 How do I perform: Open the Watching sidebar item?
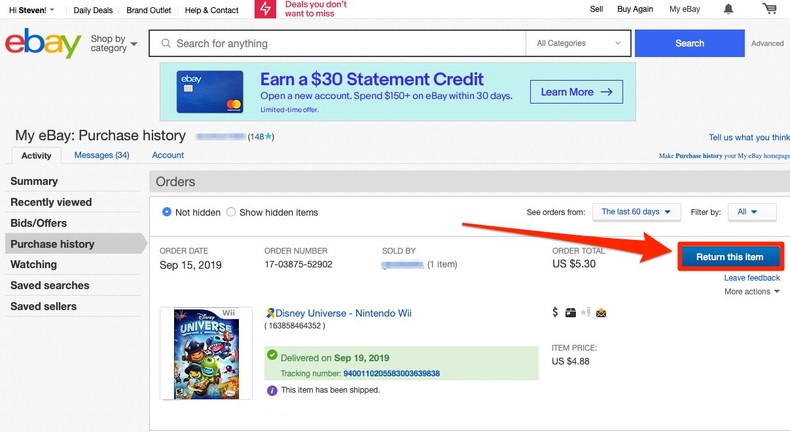pos(33,265)
